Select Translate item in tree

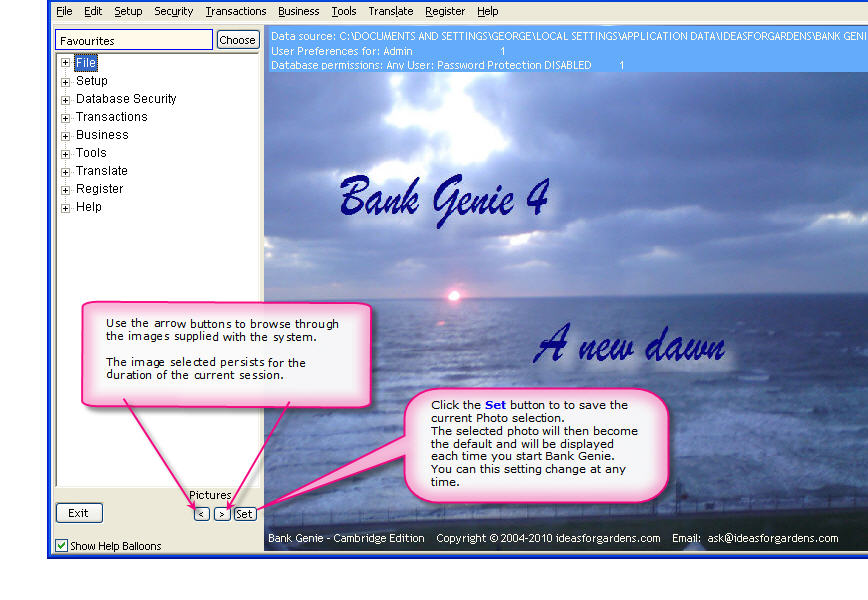coord(102,170)
